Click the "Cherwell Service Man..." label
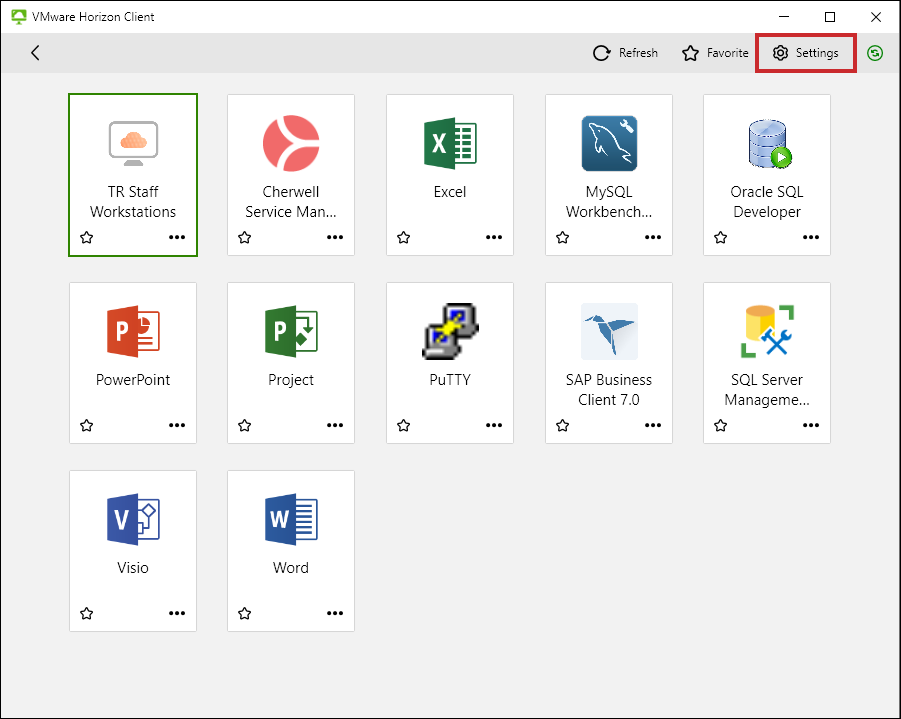 291,202
